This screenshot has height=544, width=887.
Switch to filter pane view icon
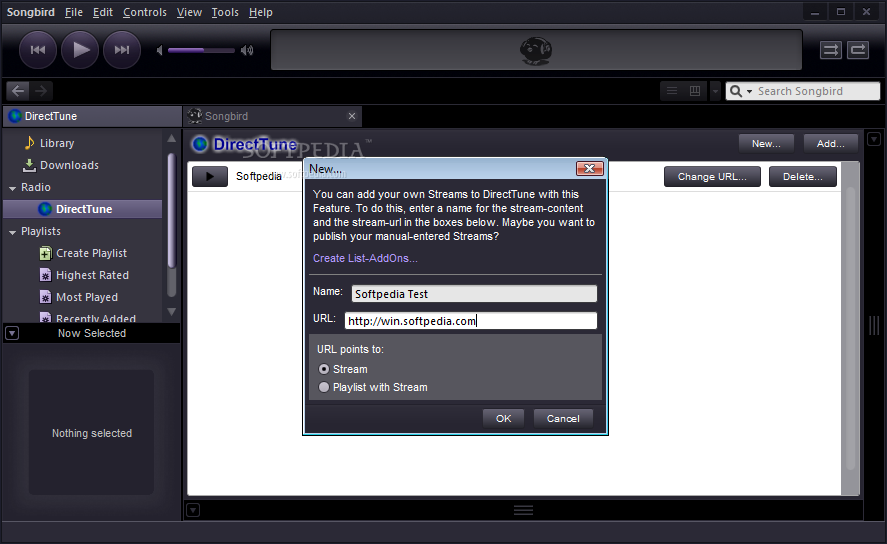coord(695,91)
